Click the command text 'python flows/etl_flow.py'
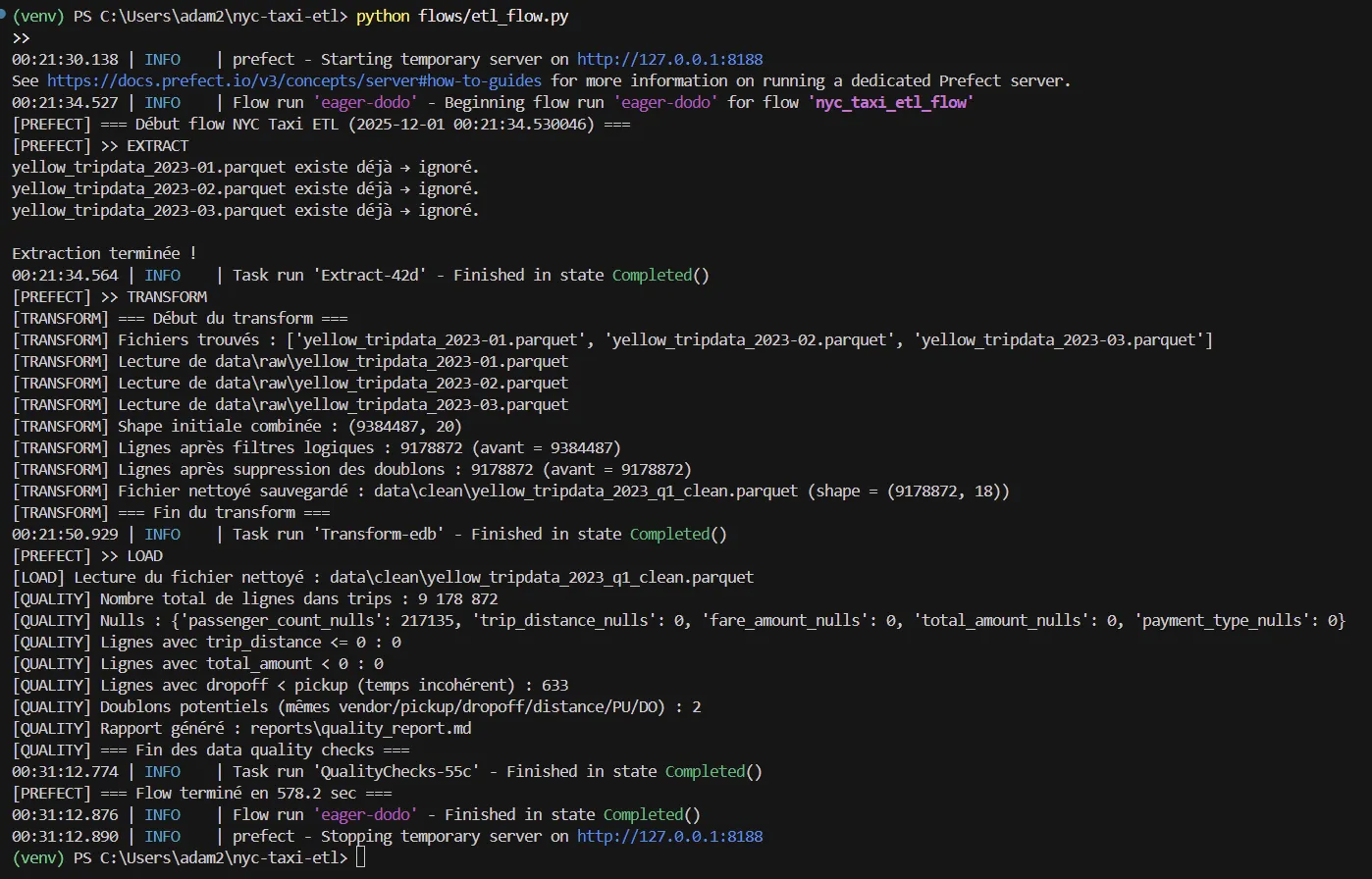The height and width of the screenshot is (879, 1372). pyautogui.click(x=462, y=17)
